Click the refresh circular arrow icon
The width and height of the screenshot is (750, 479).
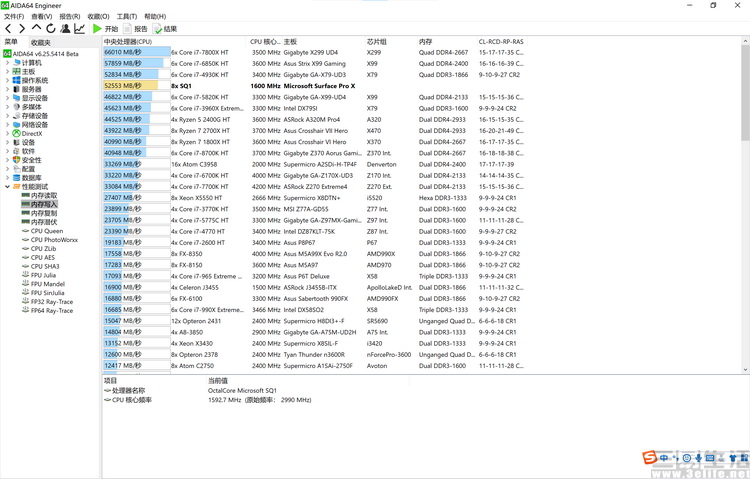pyautogui.click(x=51, y=29)
